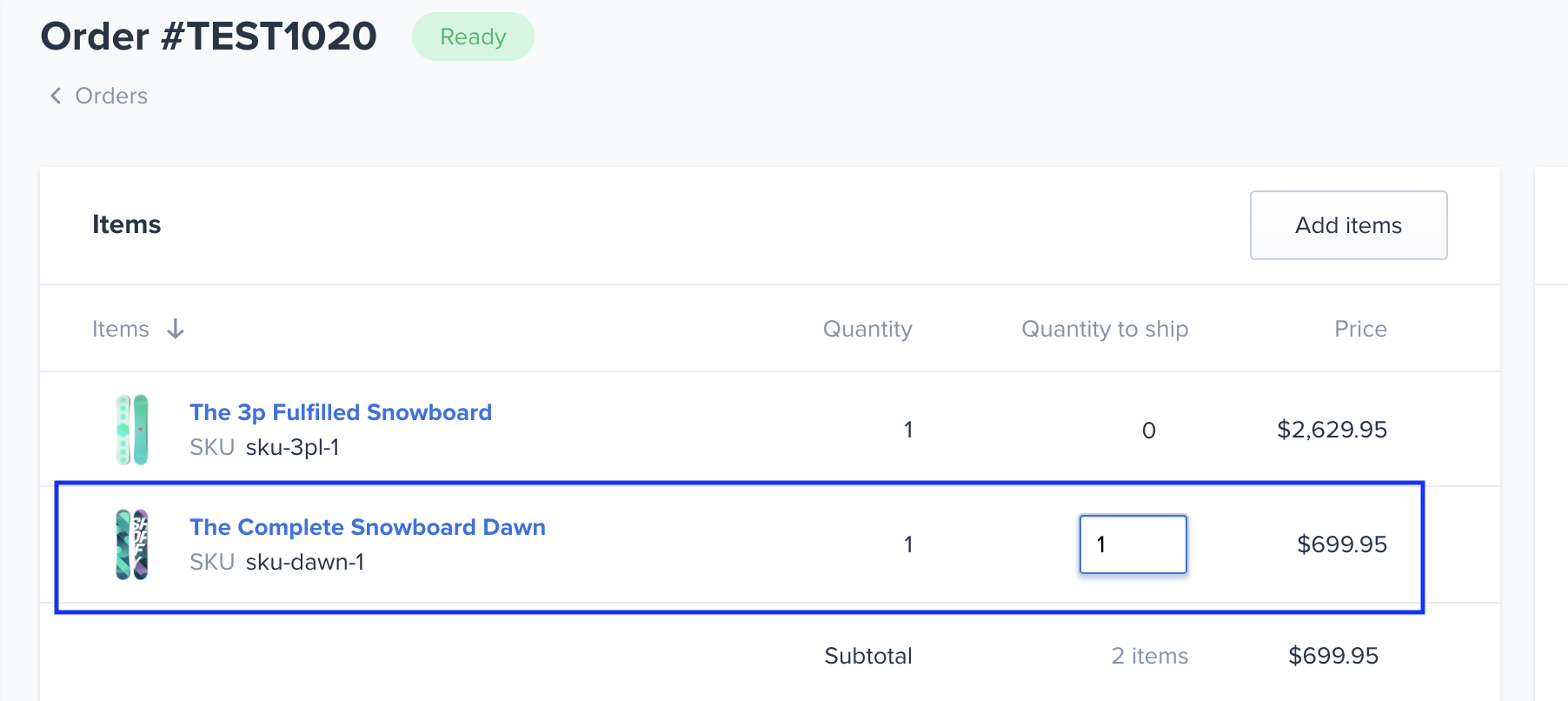Click the Quantity to ship column header

pyautogui.click(x=1105, y=329)
